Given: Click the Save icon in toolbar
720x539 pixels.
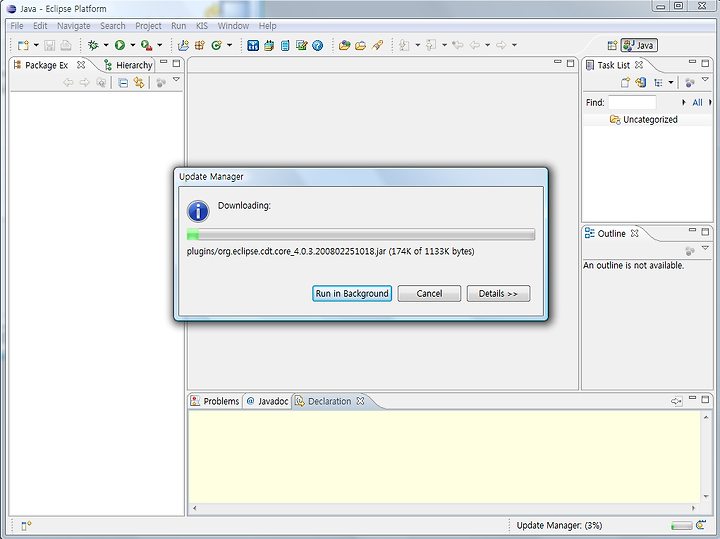Looking at the screenshot, I should tap(50, 45).
